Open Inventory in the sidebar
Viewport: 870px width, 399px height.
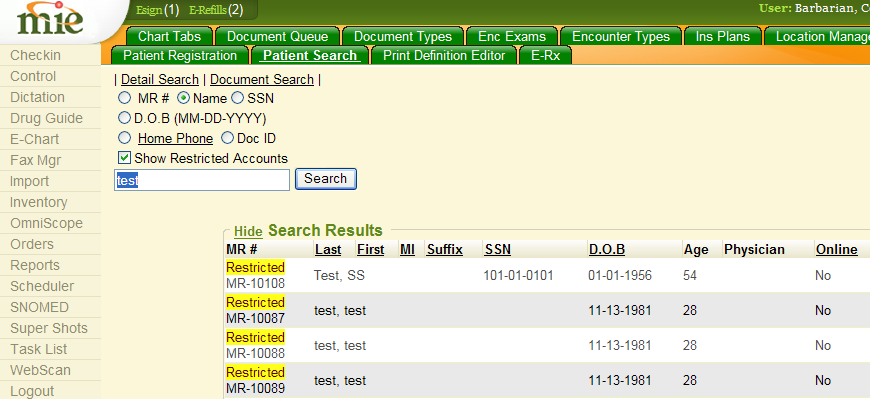point(50,202)
